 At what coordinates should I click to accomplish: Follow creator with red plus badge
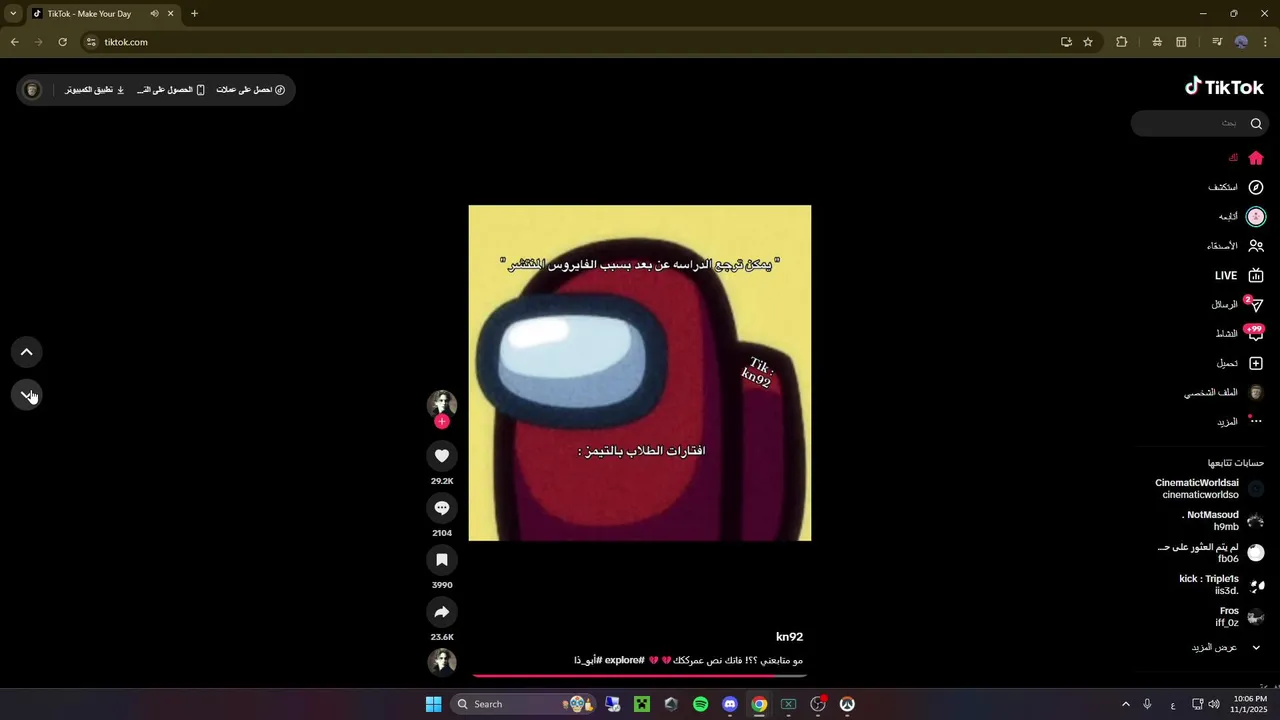[442, 422]
